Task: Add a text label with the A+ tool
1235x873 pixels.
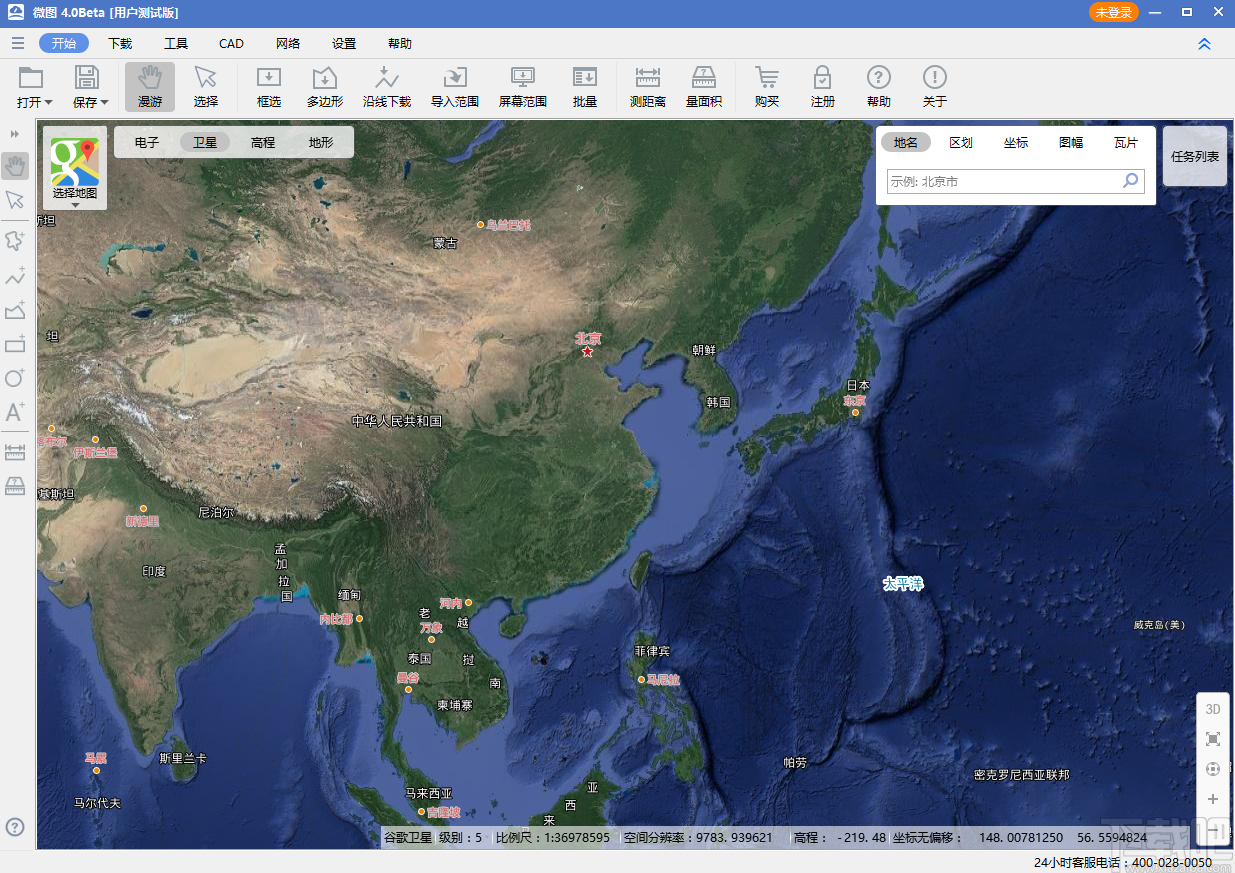Action: click(15, 411)
